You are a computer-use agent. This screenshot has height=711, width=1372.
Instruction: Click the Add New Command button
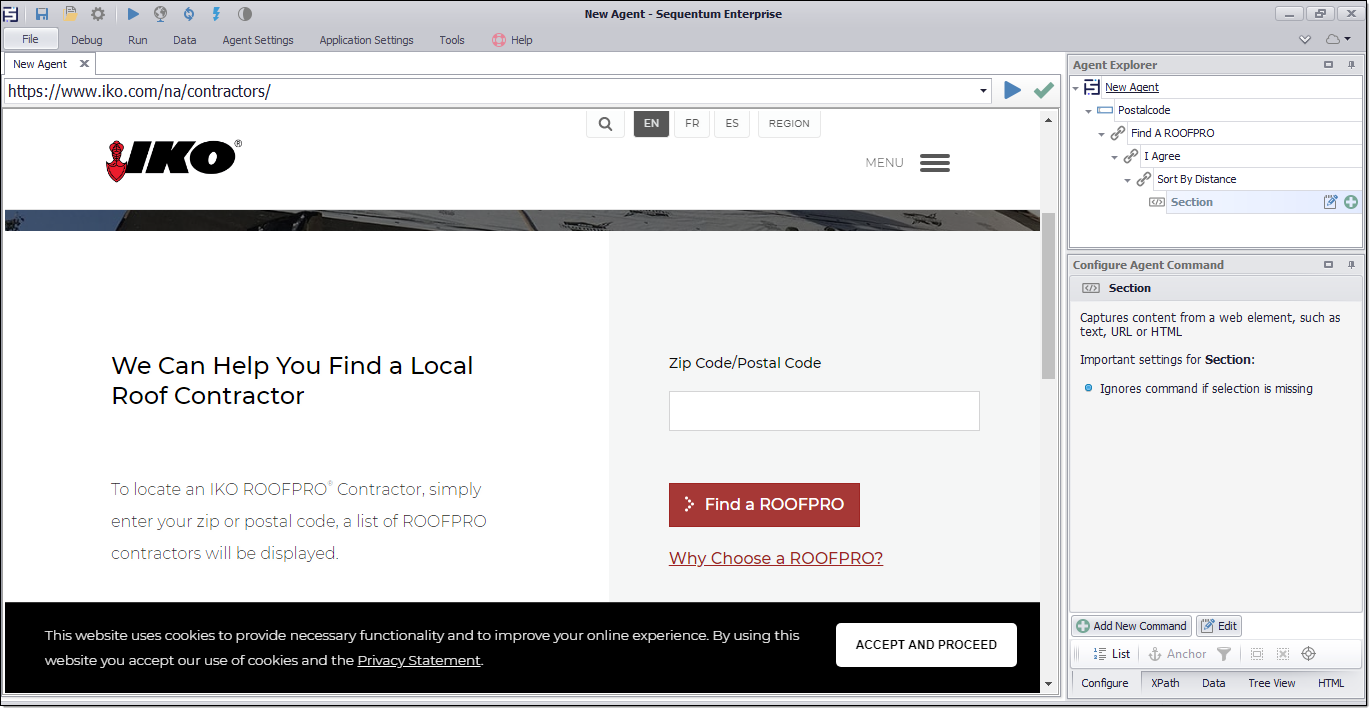(x=1131, y=626)
